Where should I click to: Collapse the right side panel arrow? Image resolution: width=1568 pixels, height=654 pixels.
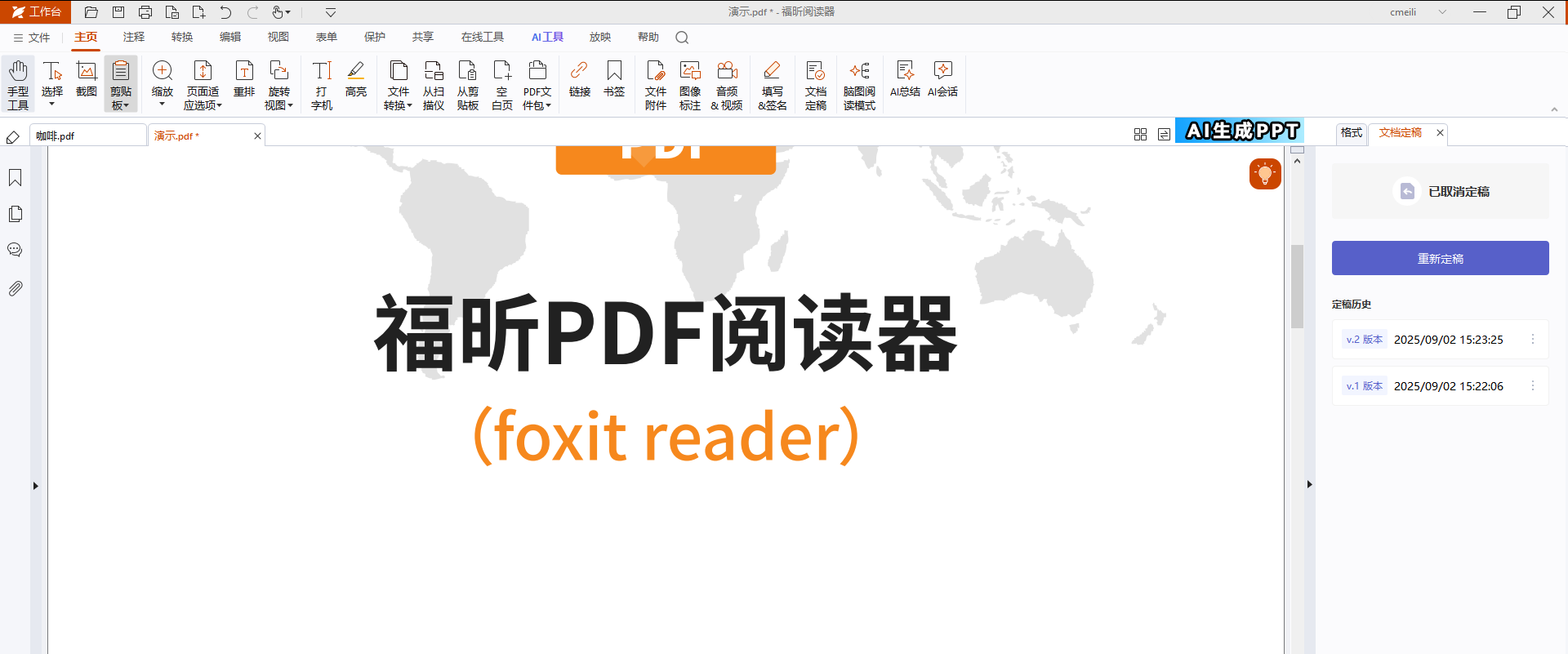click(1309, 484)
